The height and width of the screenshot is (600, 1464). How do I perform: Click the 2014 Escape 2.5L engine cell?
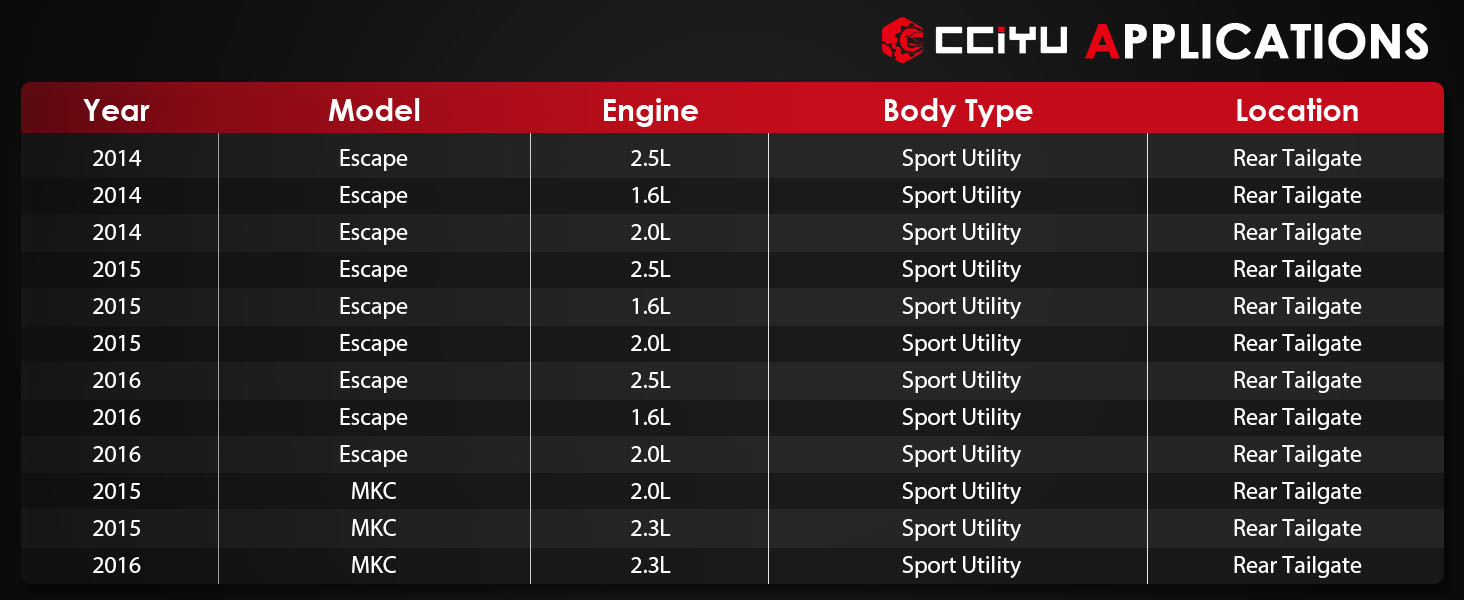pyautogui.click(x=650, y=158)
